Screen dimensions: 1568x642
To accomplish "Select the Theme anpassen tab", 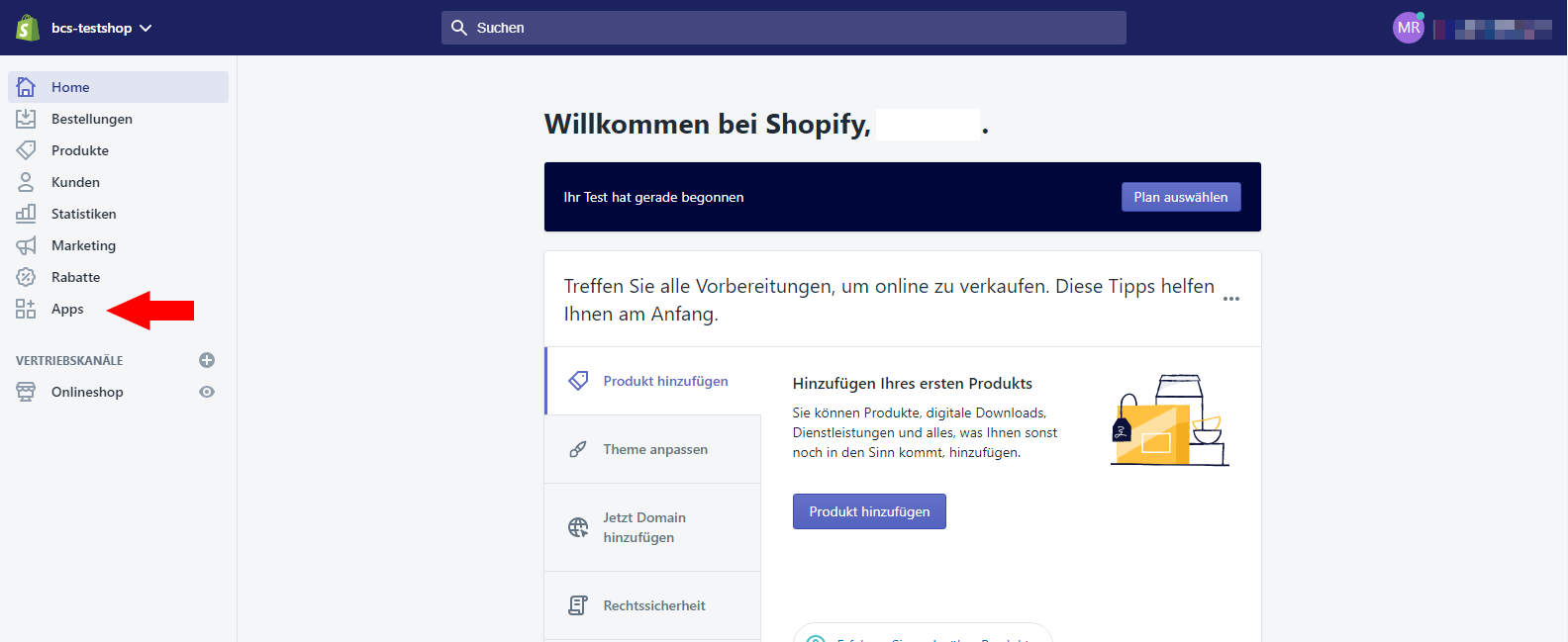I will (653, 449).
